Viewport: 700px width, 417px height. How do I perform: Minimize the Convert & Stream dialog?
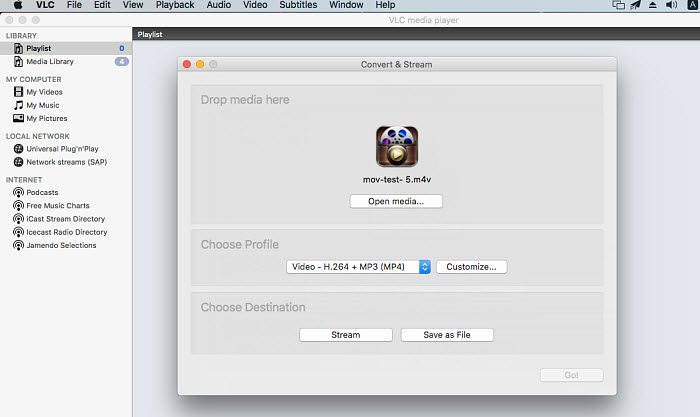(x=200, y=64)
